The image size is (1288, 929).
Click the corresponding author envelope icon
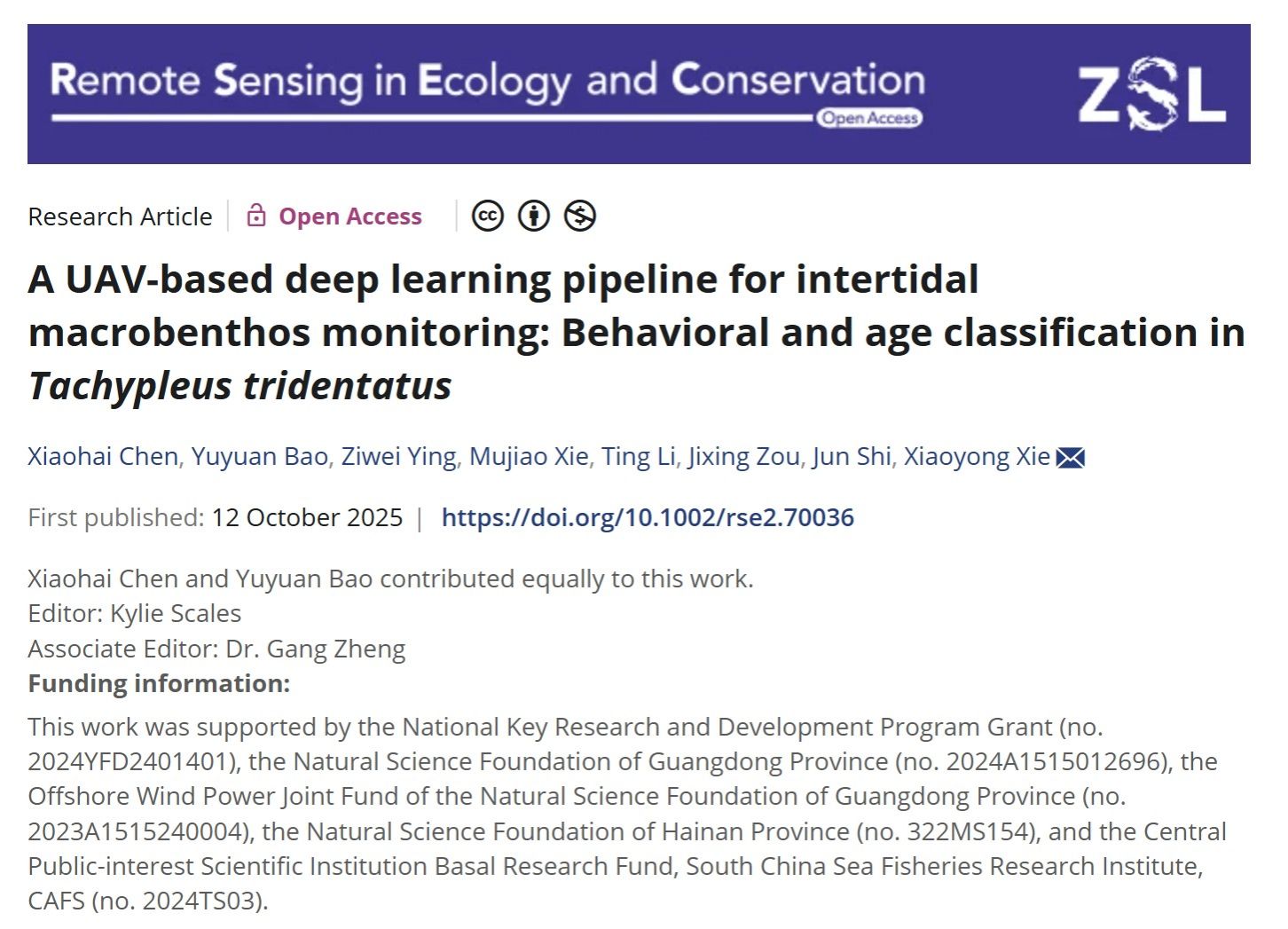[x=1071, y=458]
